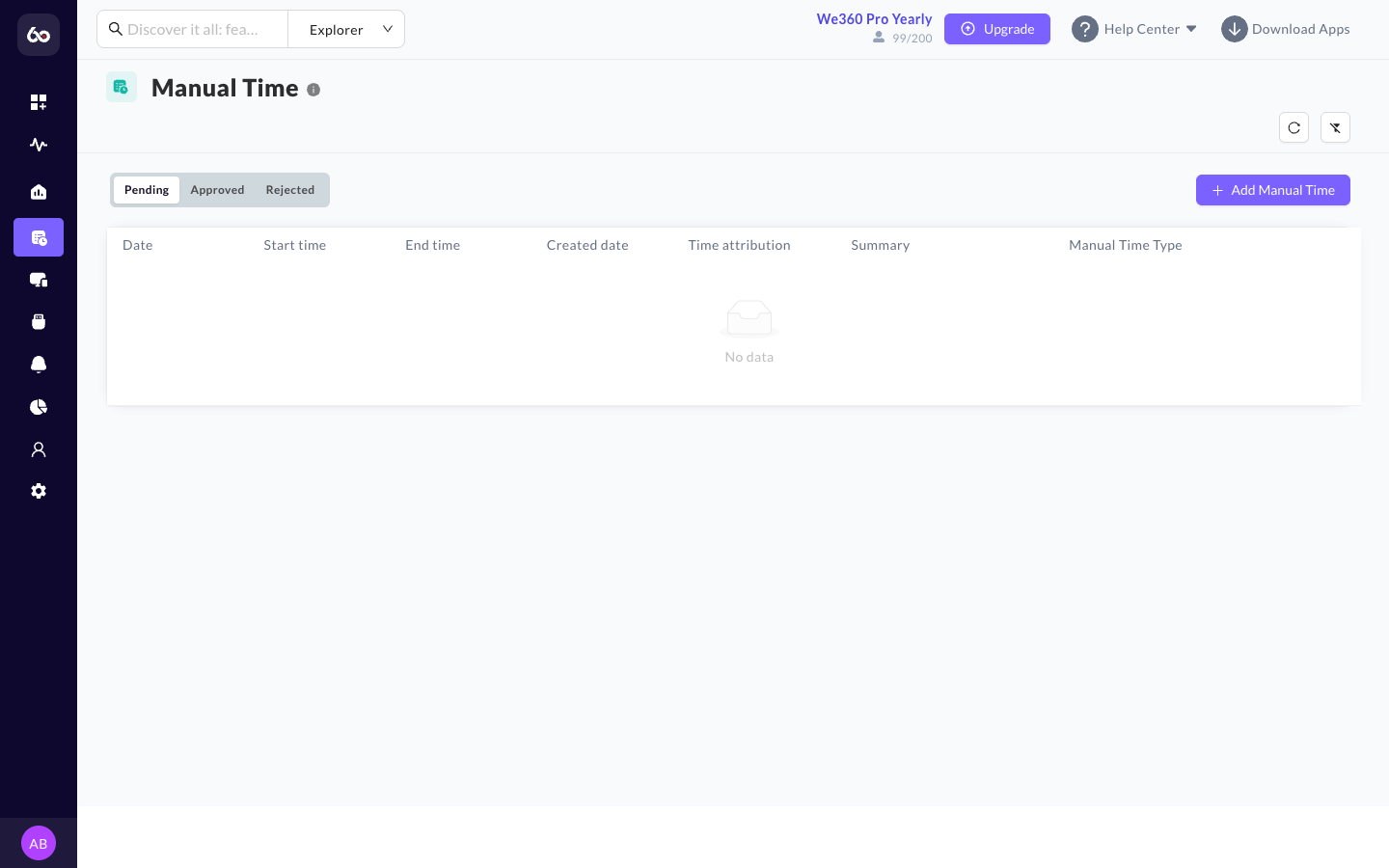Open the screen monitor sidebar icon
The height and width of the screenshot is (868, 1389).
[x=39, y=280]
